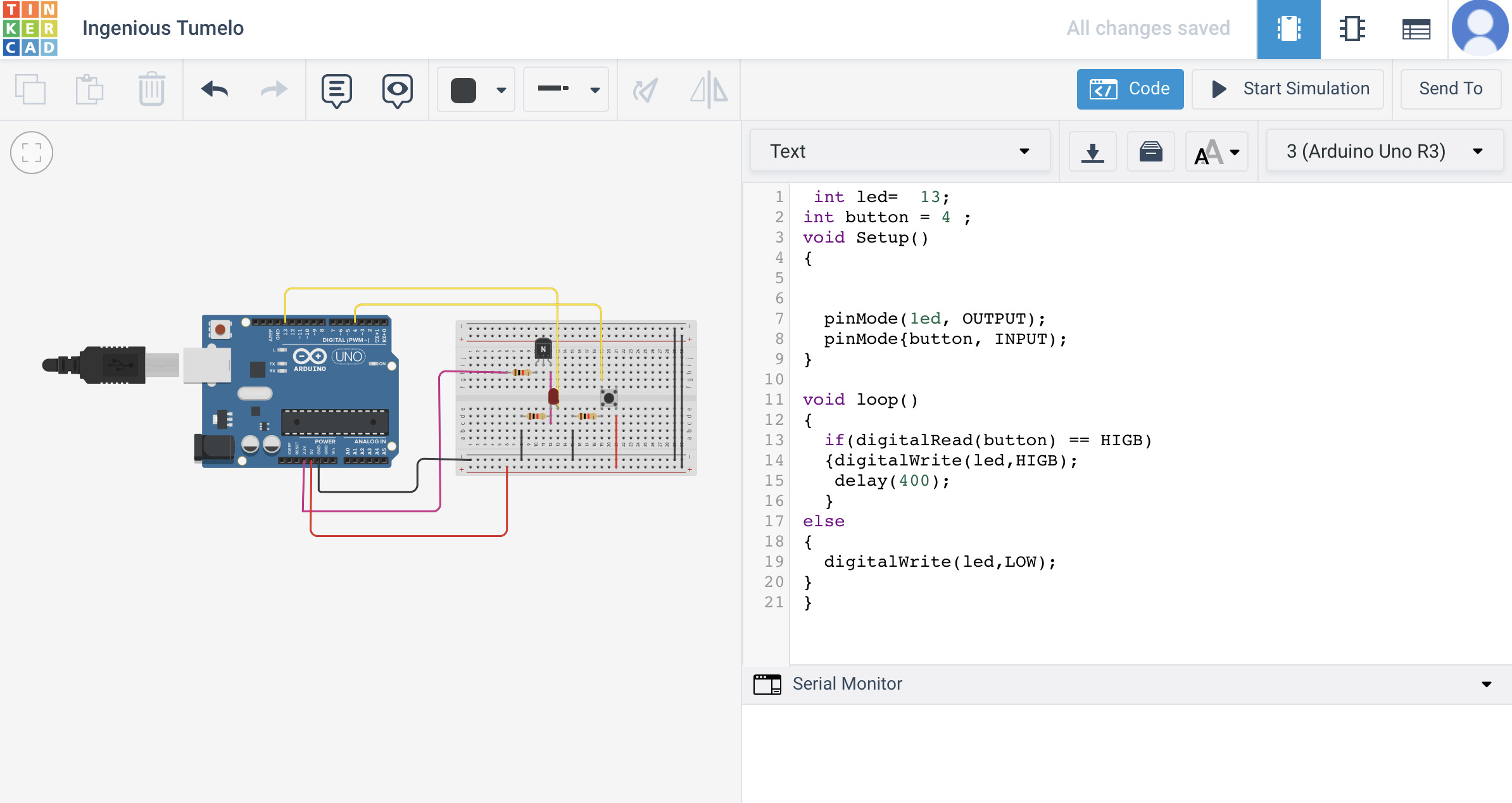The height and width of the screenshot is (803, 1512).
Task: Select the Notes annotation tool
Action: (336, 89)
